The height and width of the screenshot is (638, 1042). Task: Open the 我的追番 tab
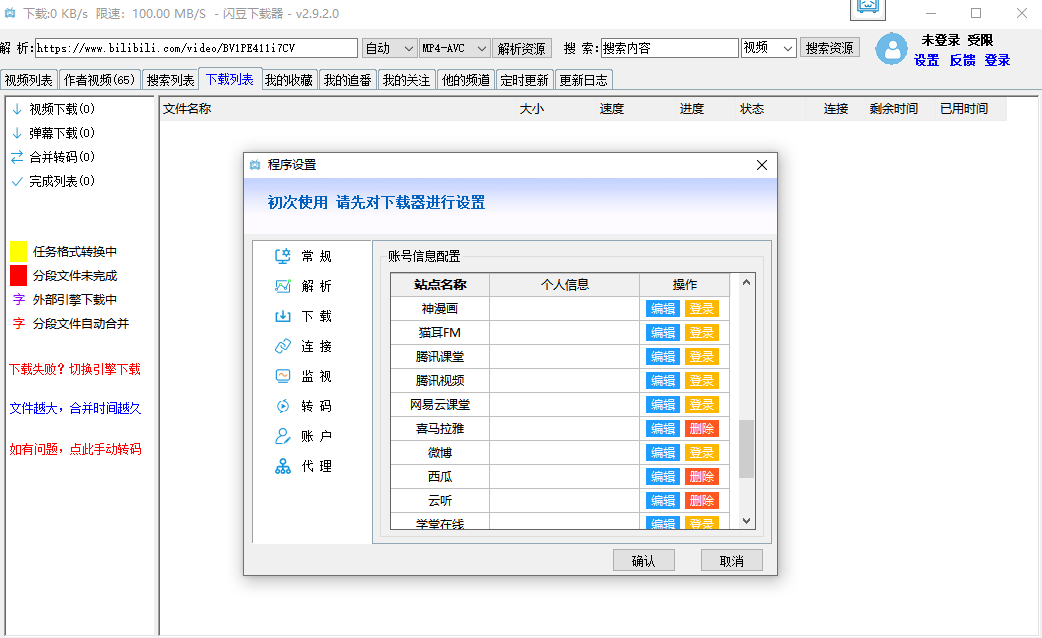click(x=348, y=80)
